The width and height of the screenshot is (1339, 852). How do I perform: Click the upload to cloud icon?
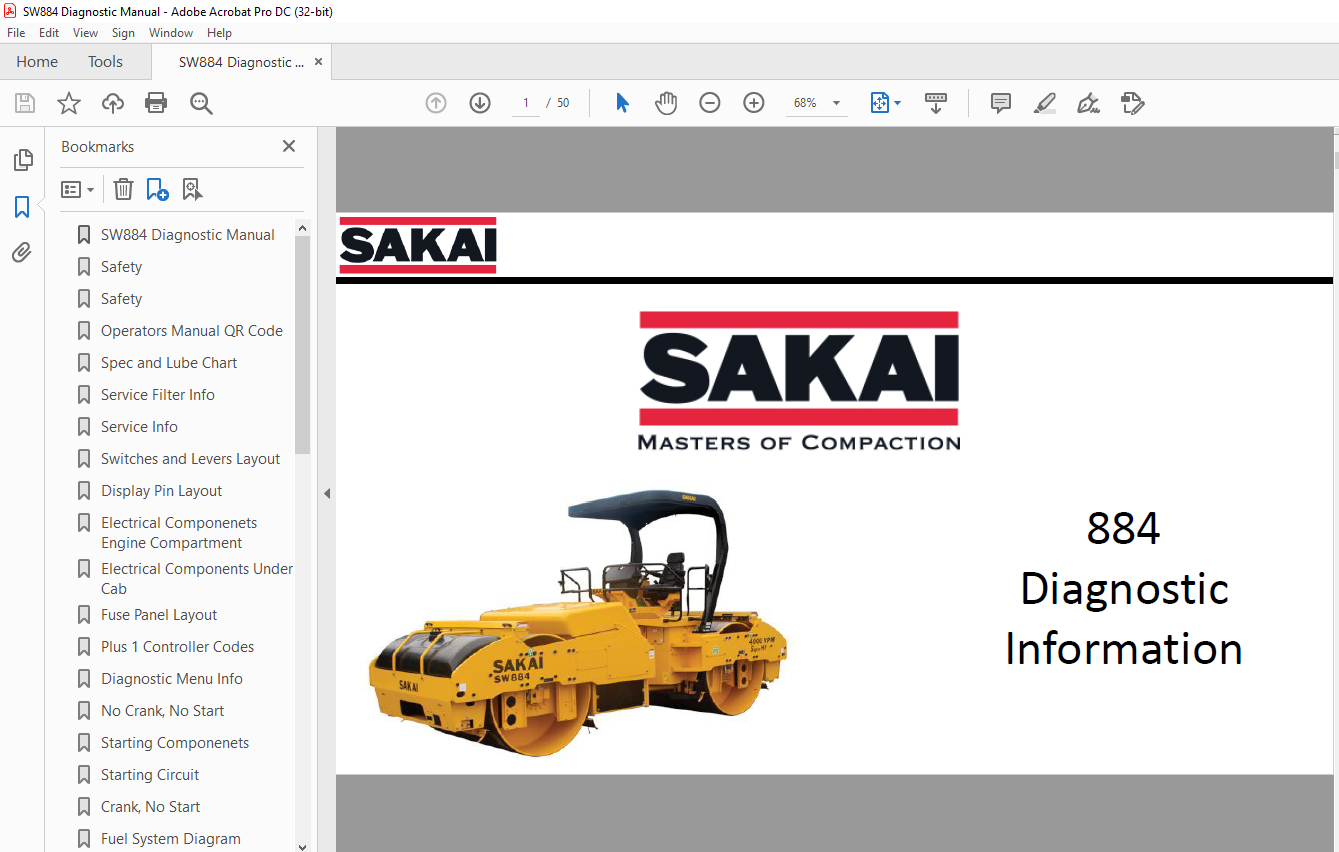tap(113, 103)
